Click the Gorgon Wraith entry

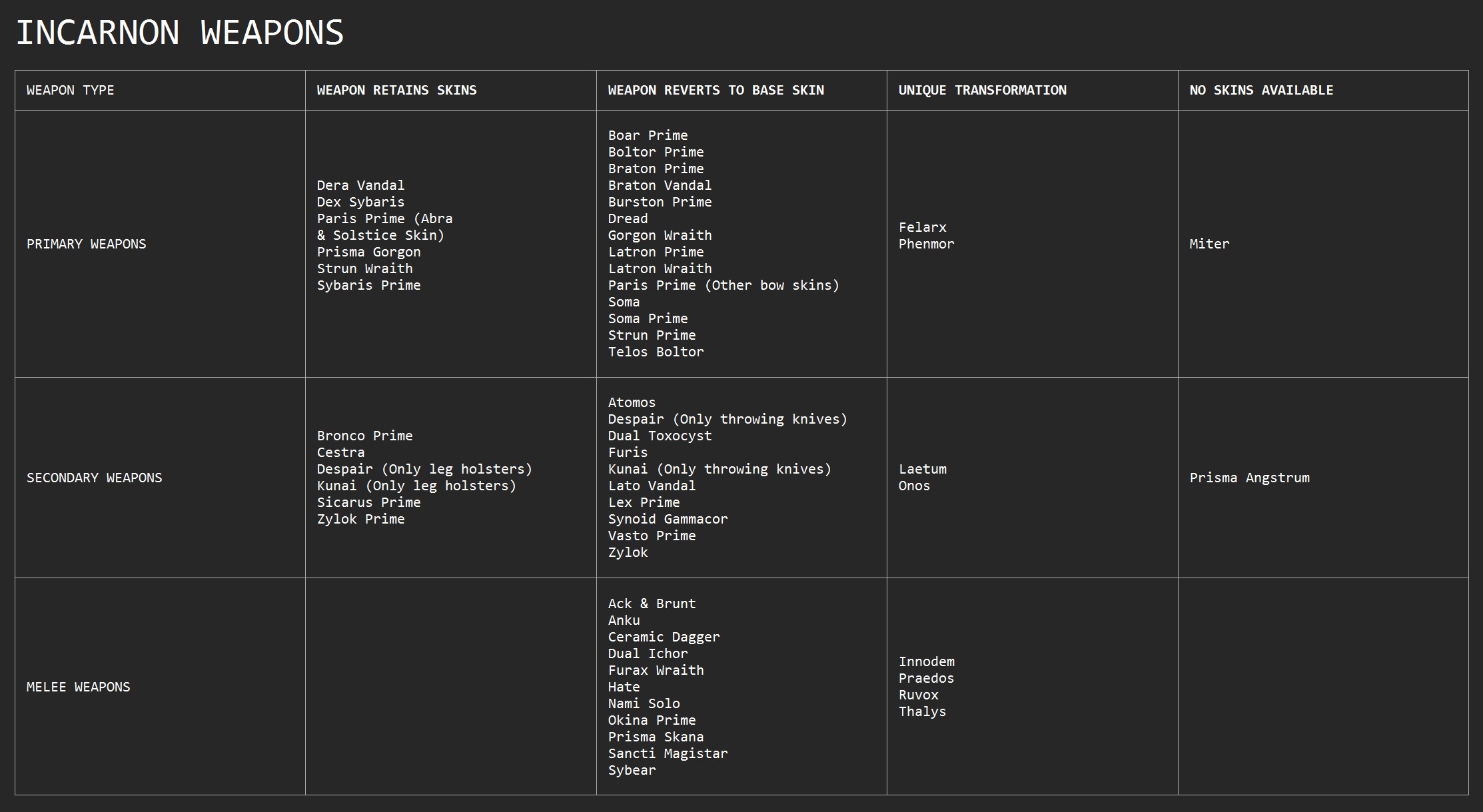pyautogui.click(x=660, y=235)
